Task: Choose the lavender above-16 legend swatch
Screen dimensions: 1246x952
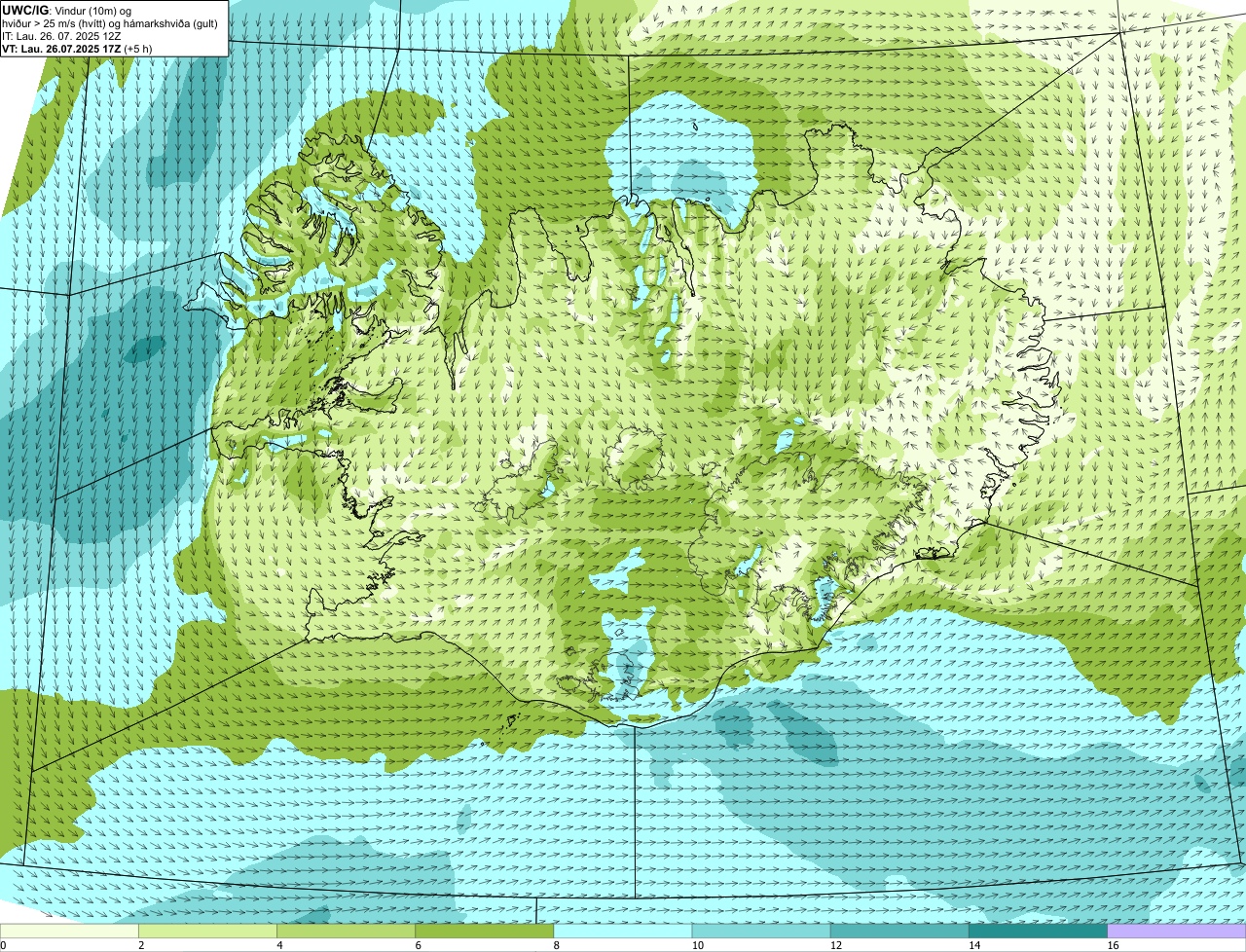Action: tap(1177, 931)
